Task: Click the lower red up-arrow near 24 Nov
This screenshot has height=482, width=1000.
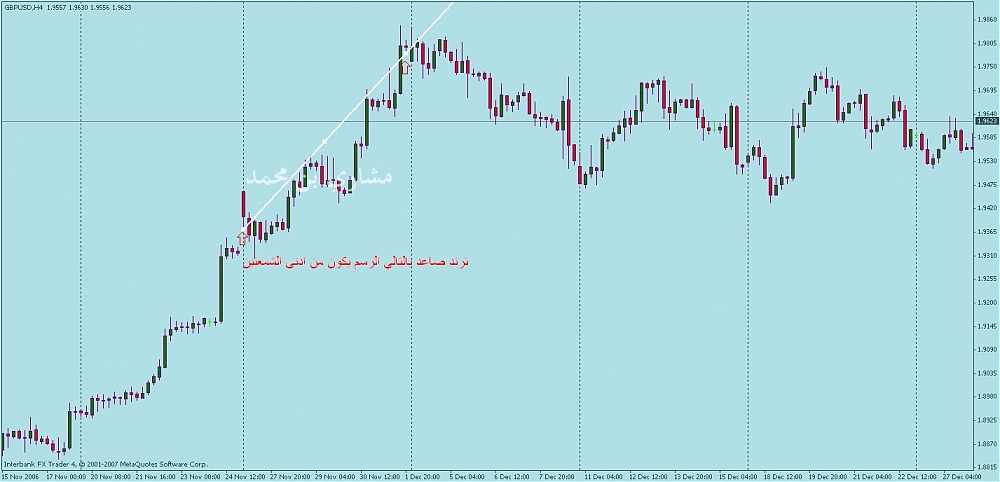Action: [x=241, y=239]
